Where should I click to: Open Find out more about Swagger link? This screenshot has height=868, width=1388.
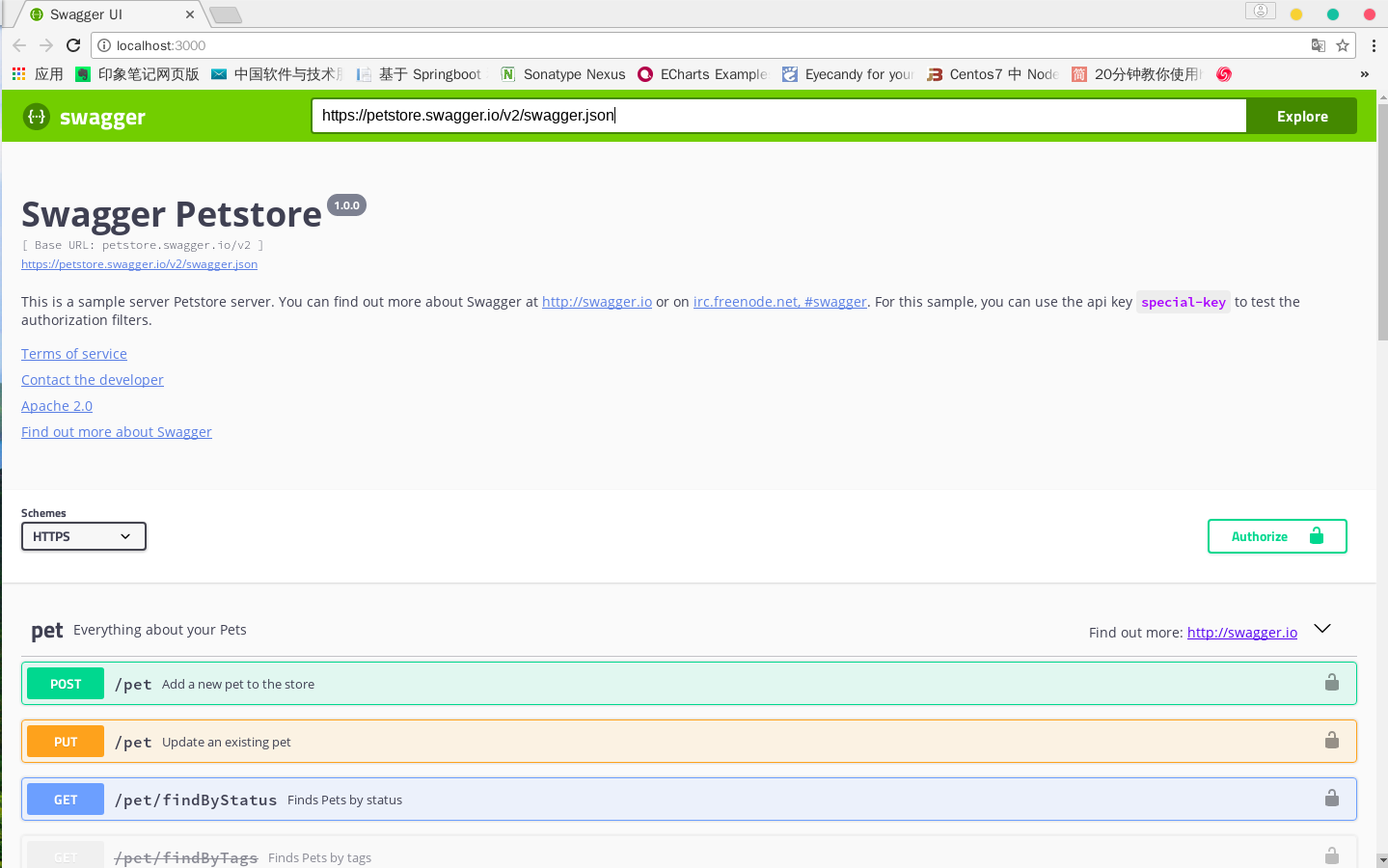pyautogui.click(x=117, y=432)
